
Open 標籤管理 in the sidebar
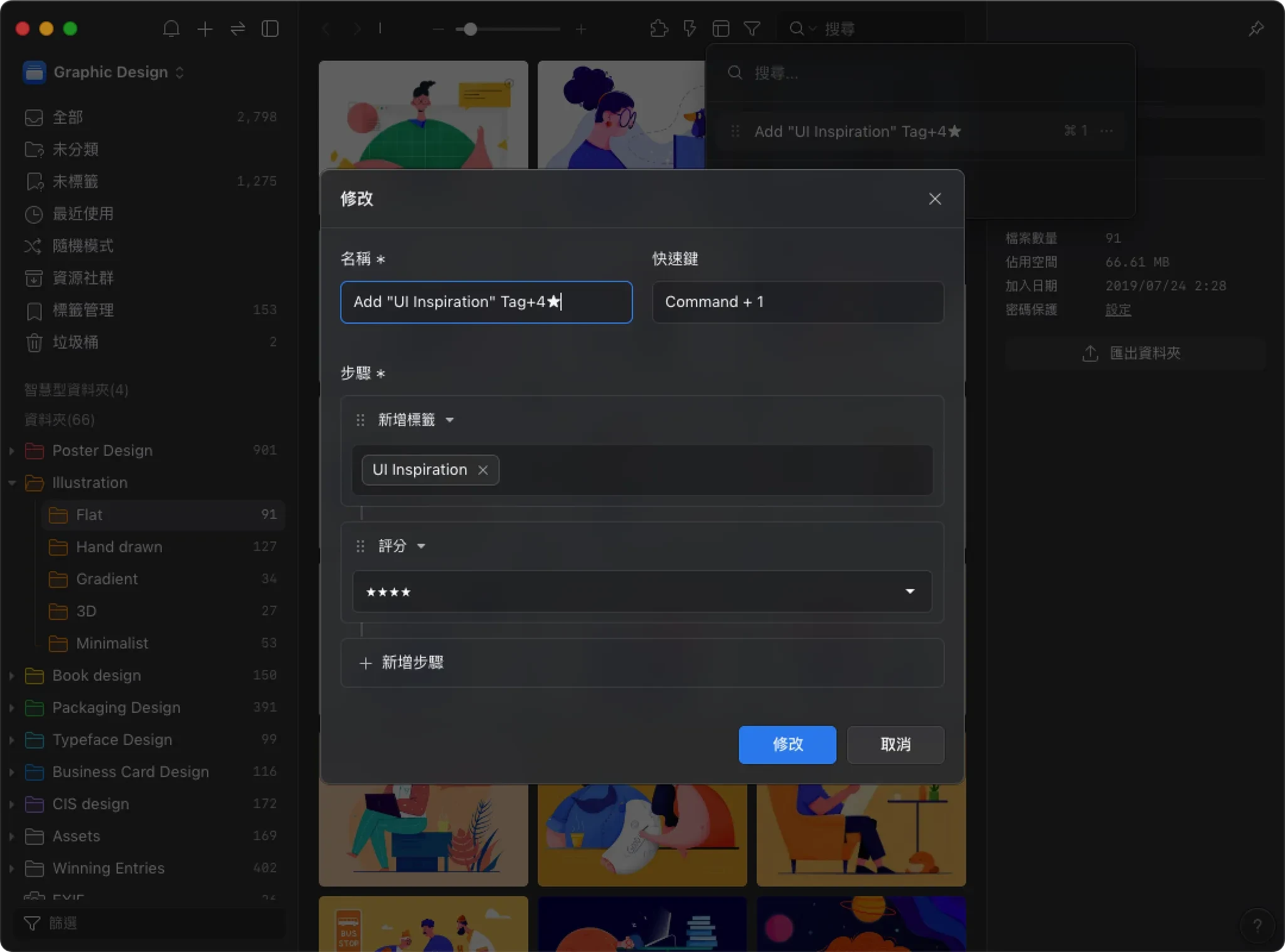point(83,310)
